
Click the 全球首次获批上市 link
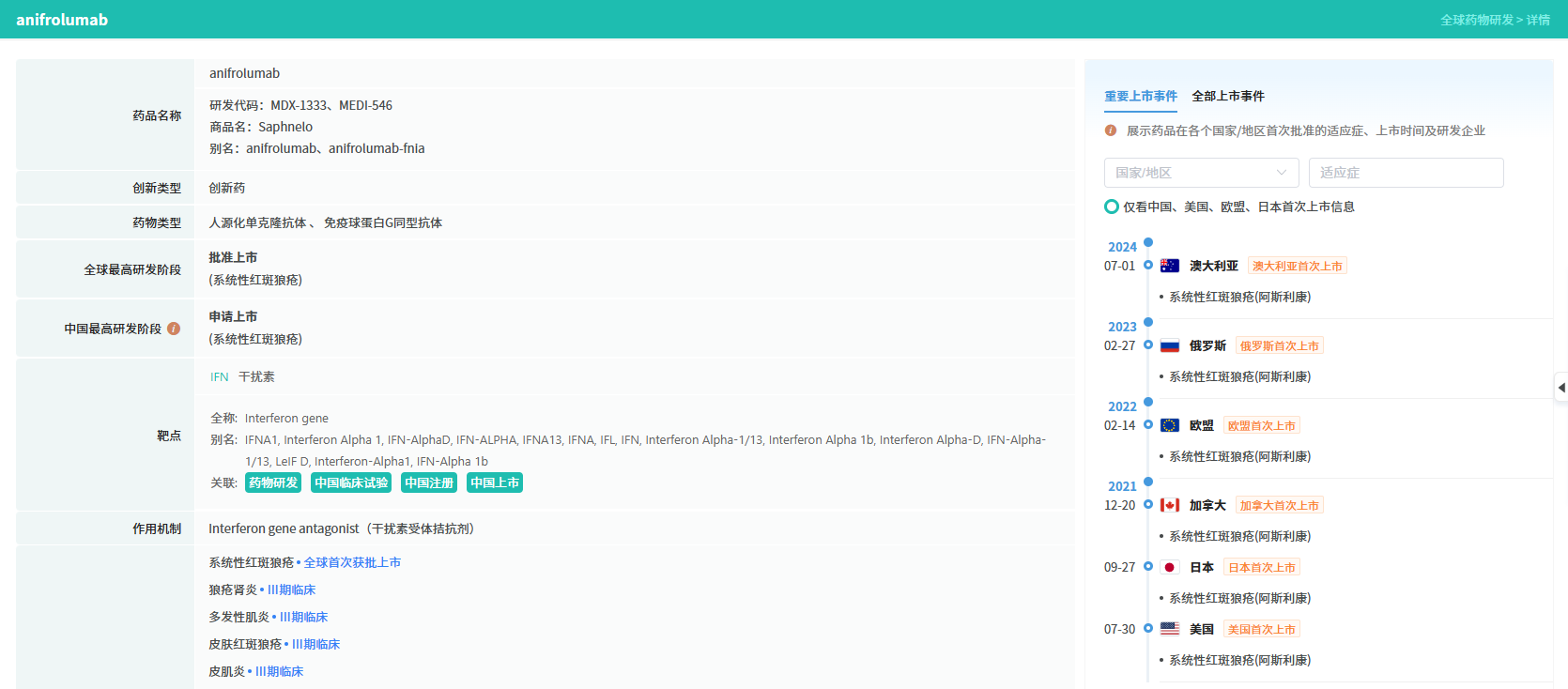click(x=352, y=562)
